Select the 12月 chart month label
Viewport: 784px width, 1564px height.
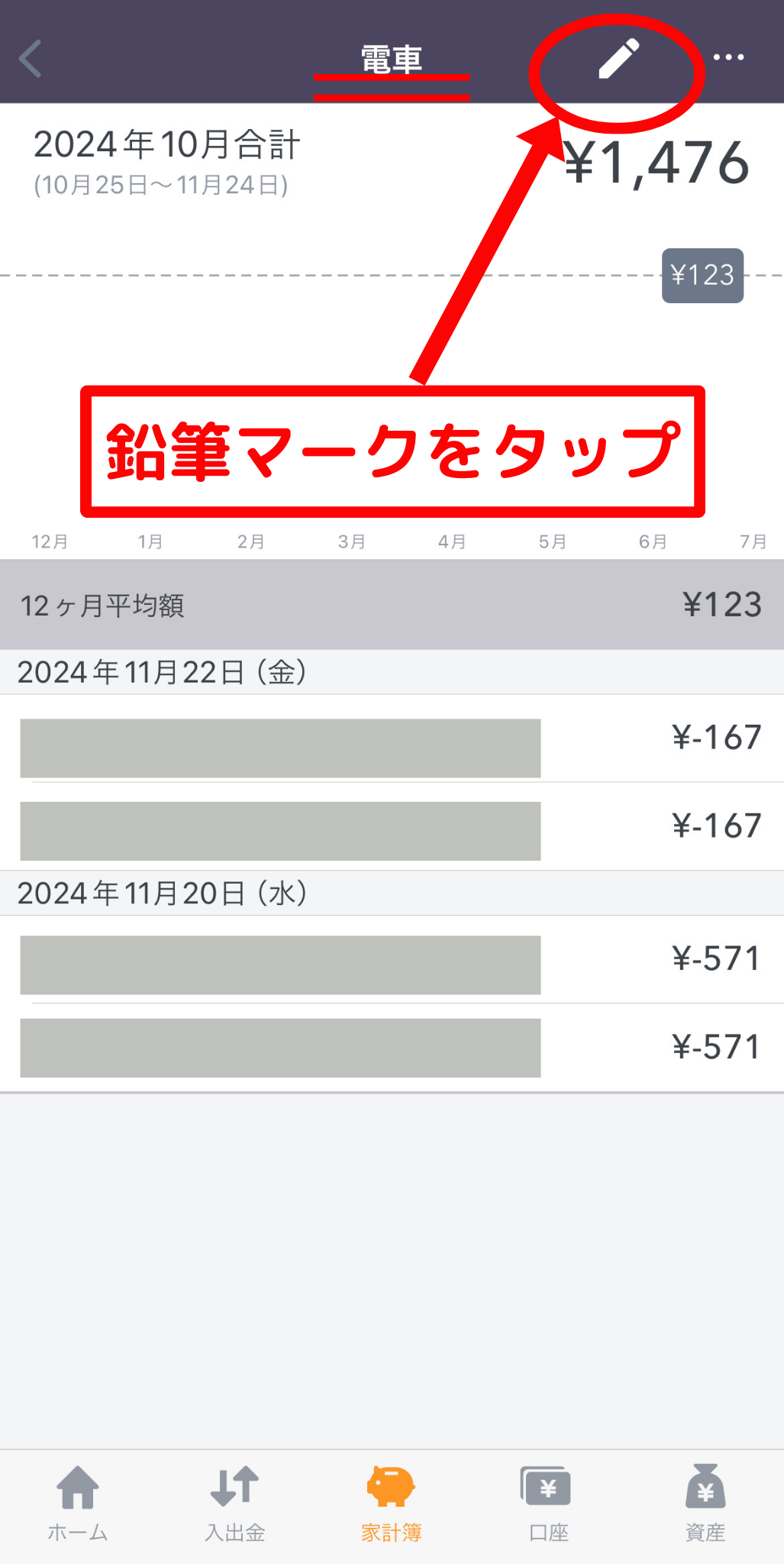[x=50, y=541]
